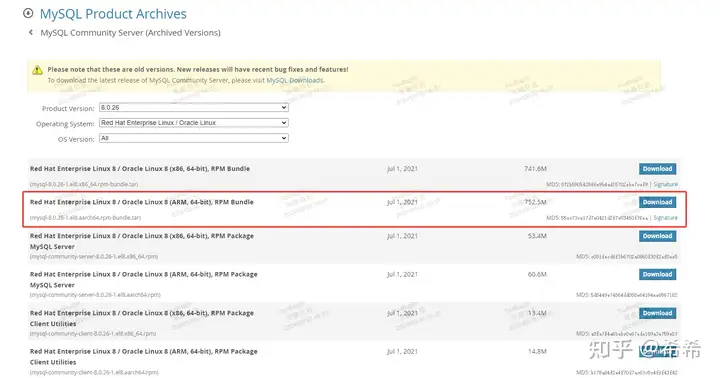Click the MD5 checksum of x86 MySQL Server package
Viewport: 720px width, 378px height.
[627, 256]
